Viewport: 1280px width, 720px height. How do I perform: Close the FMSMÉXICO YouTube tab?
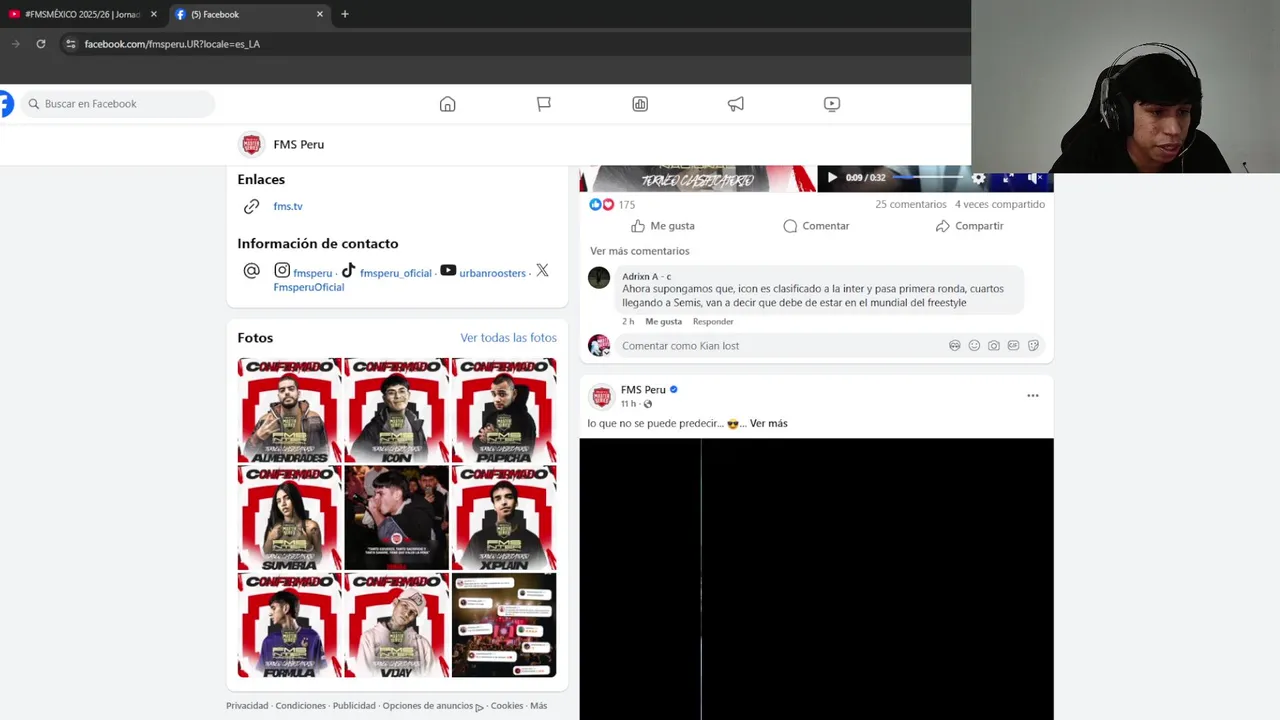click(154, 14)
